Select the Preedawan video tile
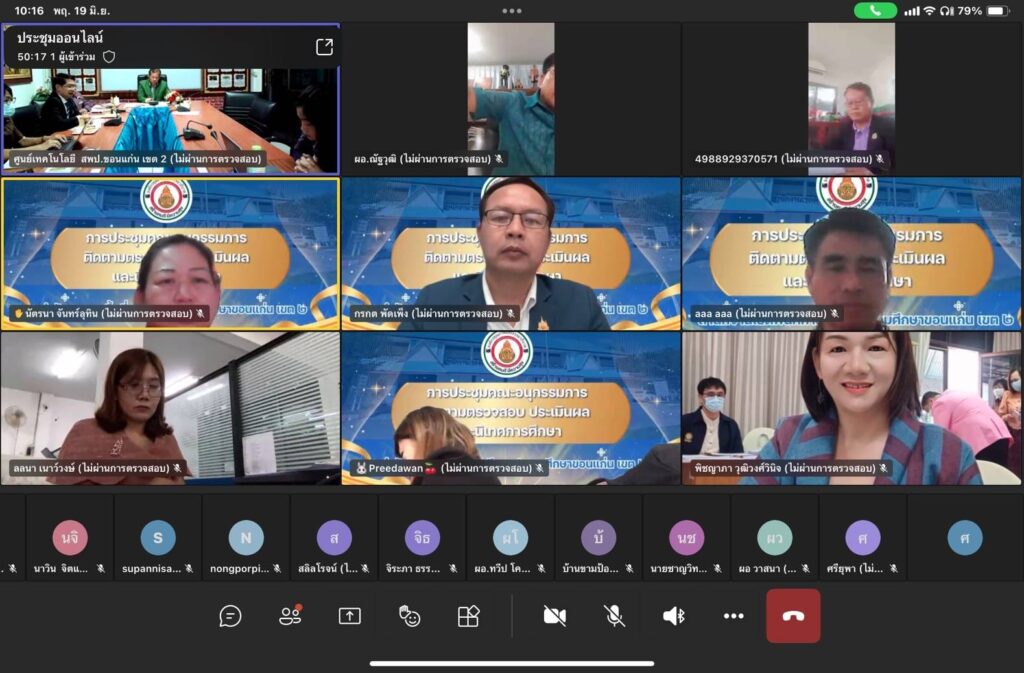This screenshot has width=1024, height=673. pyautogui.click(x=511, y=409)
